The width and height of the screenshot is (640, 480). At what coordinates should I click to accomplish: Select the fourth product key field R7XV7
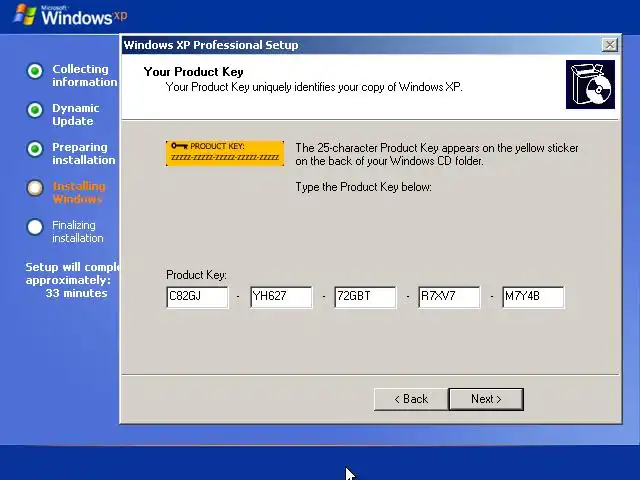pyautogui.click(x=449, y=297)
